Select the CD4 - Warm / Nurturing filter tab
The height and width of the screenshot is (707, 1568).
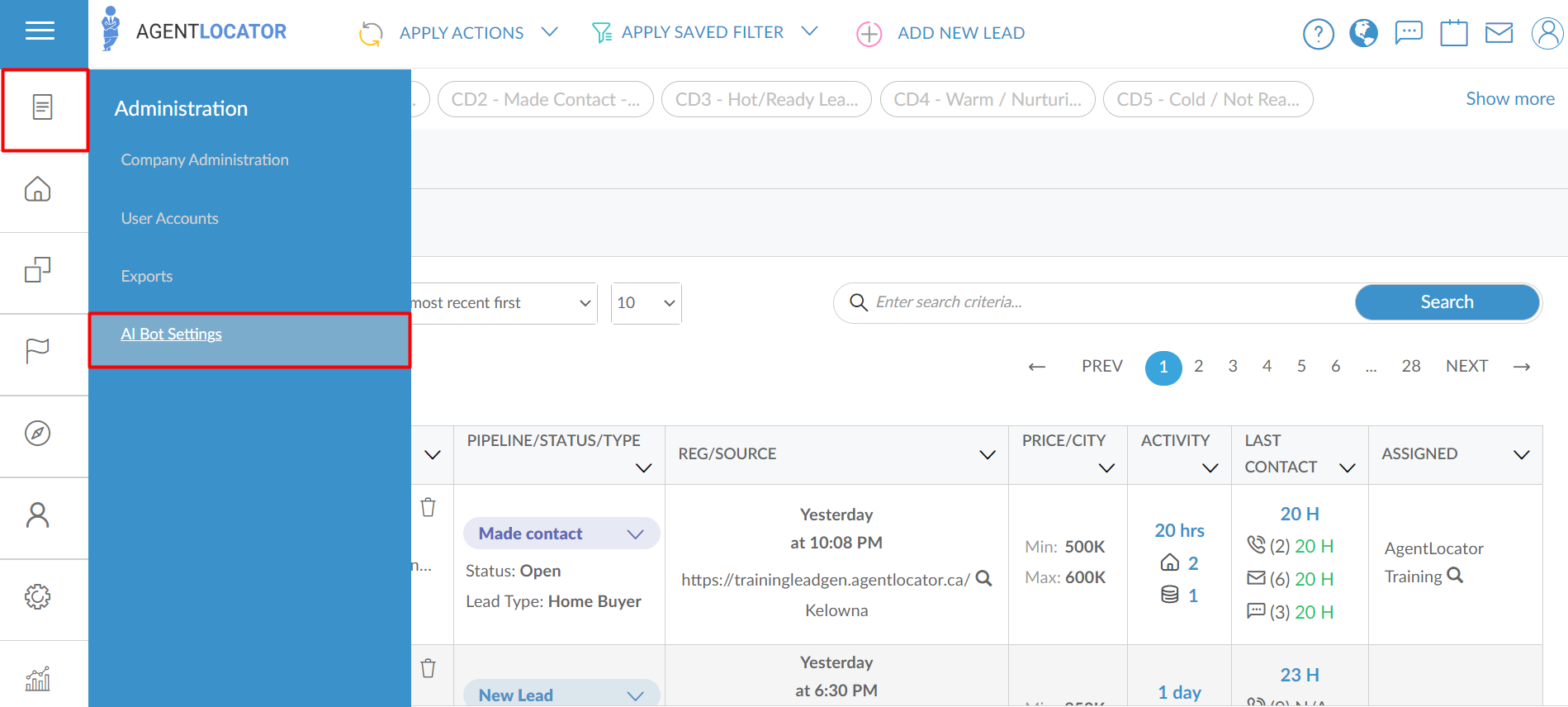988,99
